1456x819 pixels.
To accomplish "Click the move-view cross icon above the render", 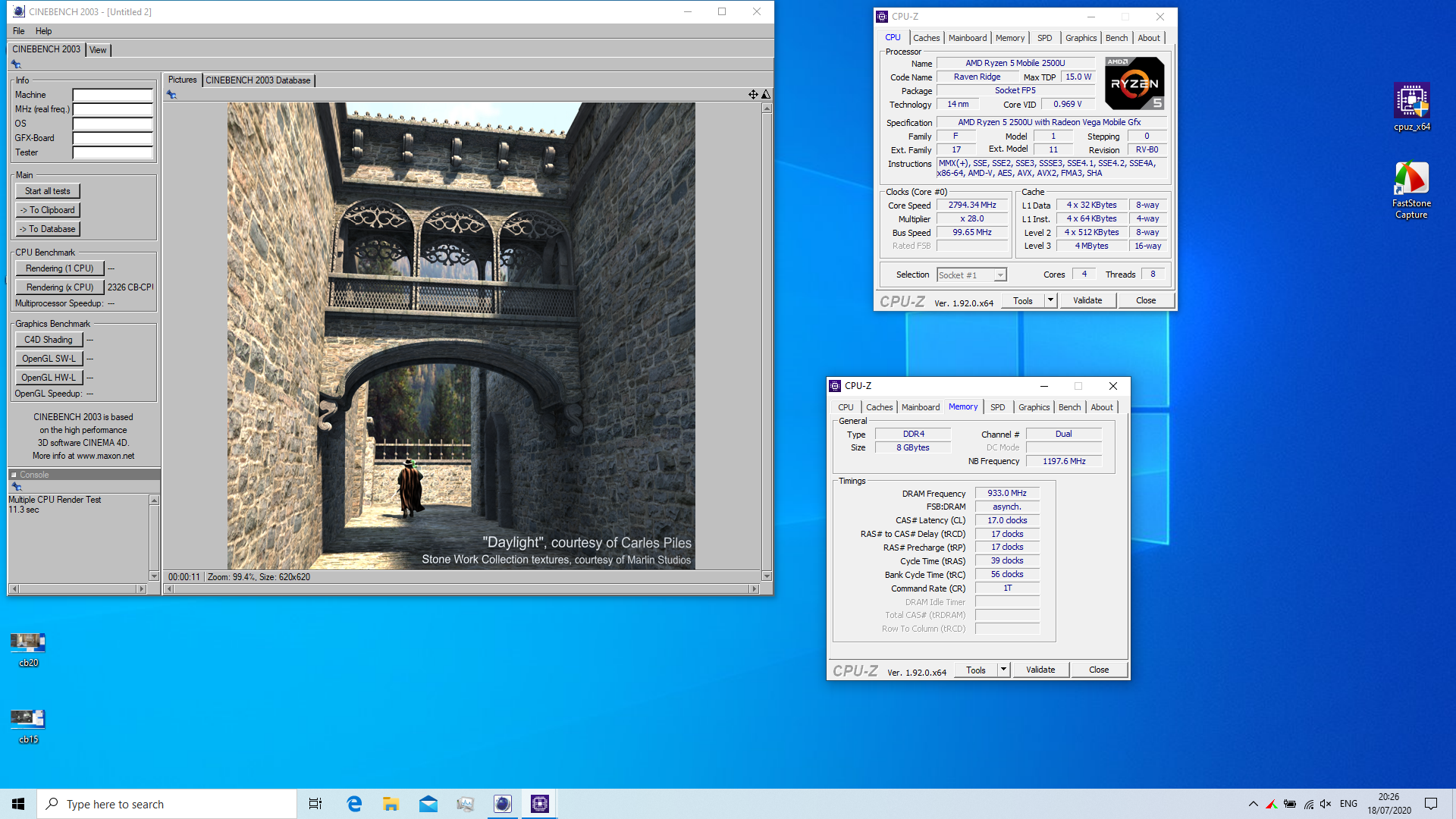I will (x=753, y=95).
